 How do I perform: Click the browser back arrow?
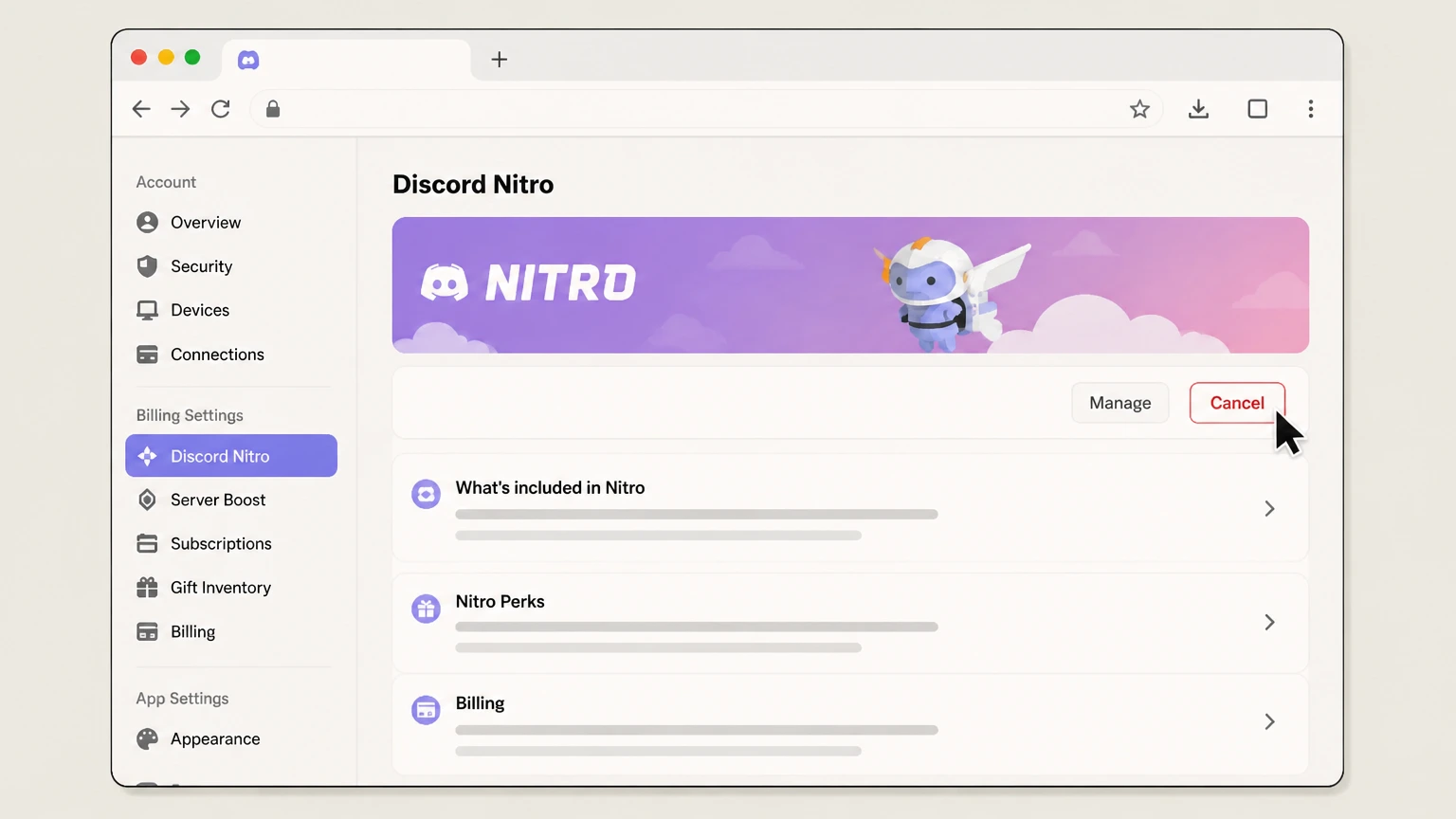coord(141,109)
